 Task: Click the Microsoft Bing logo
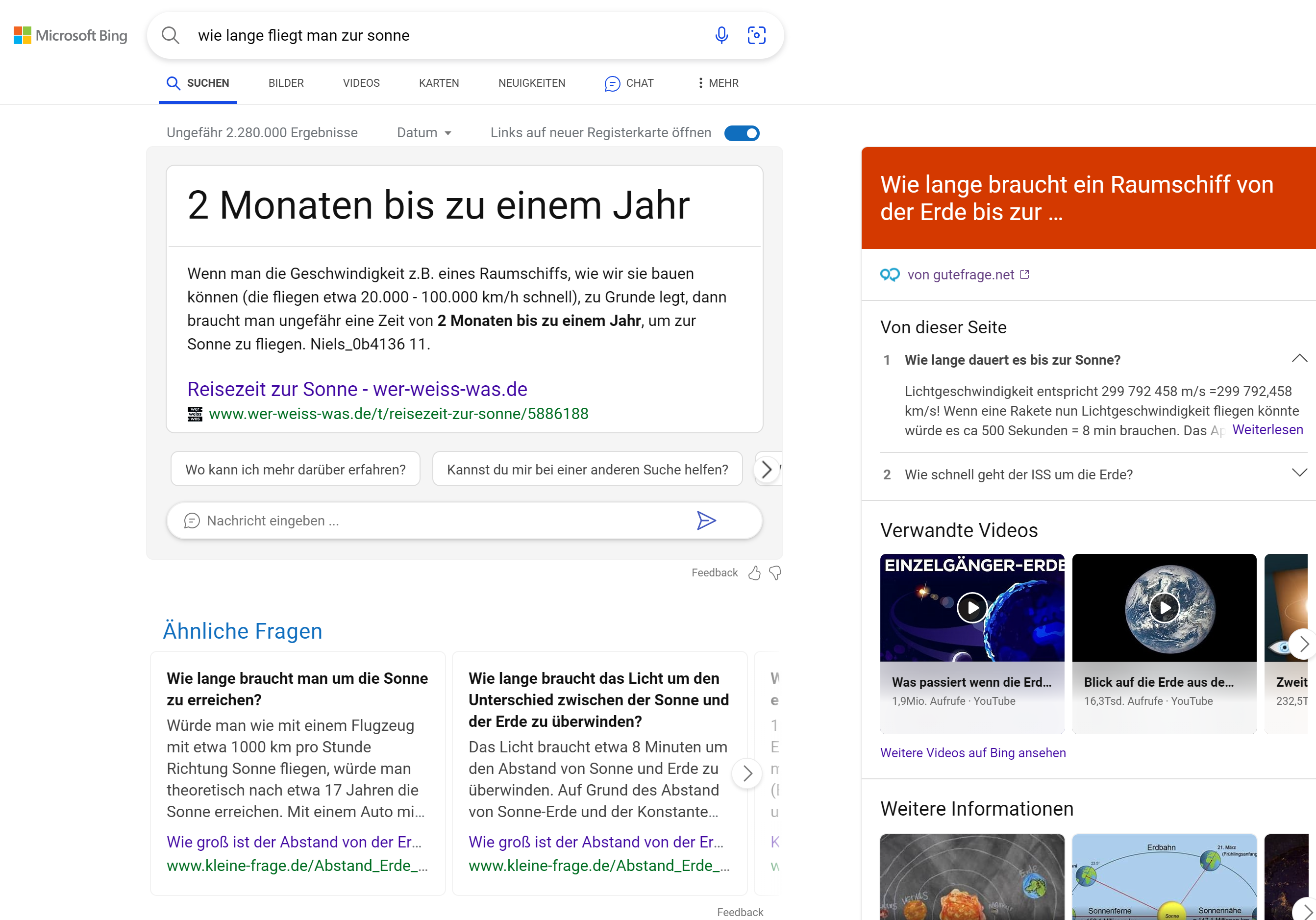[71, 36]
